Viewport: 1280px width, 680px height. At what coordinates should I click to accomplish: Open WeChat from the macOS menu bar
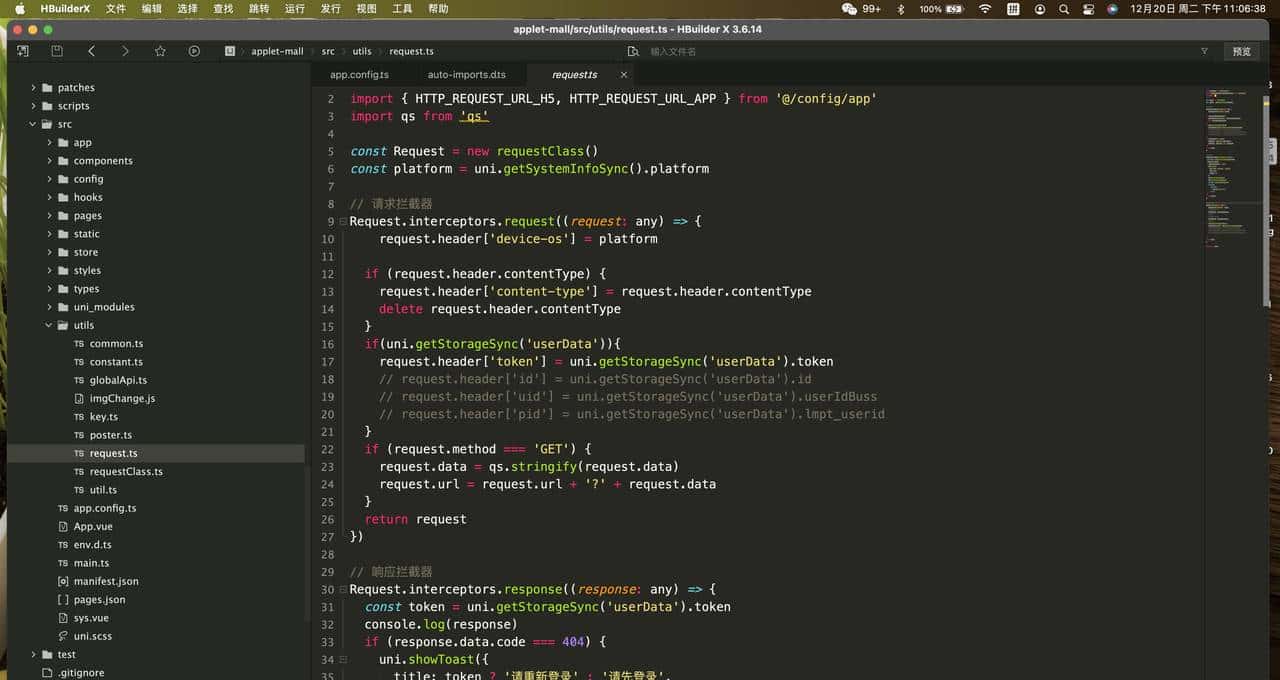click(850, 9)
